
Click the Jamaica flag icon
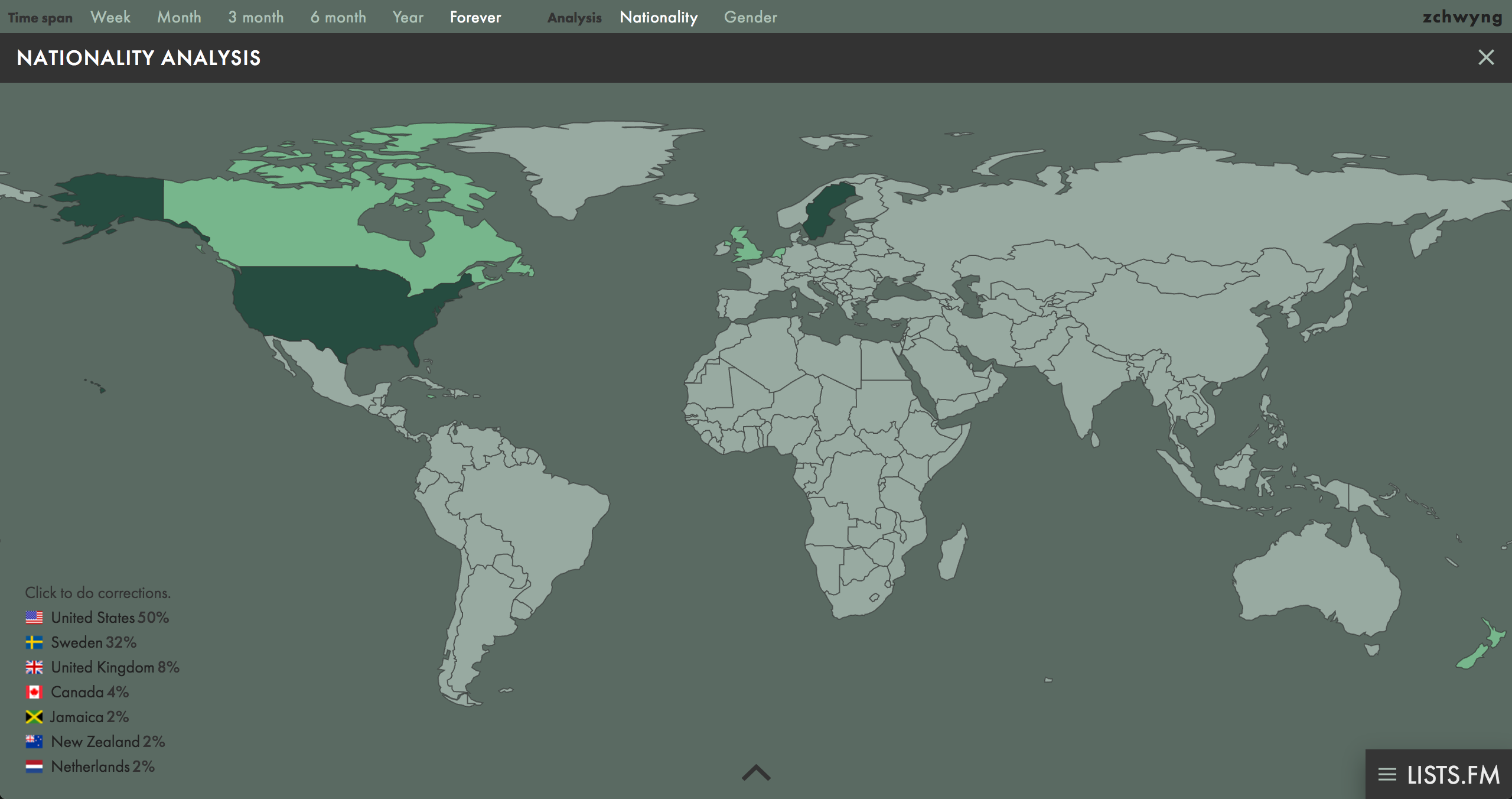pyautogui.click(x=34, y=717)
